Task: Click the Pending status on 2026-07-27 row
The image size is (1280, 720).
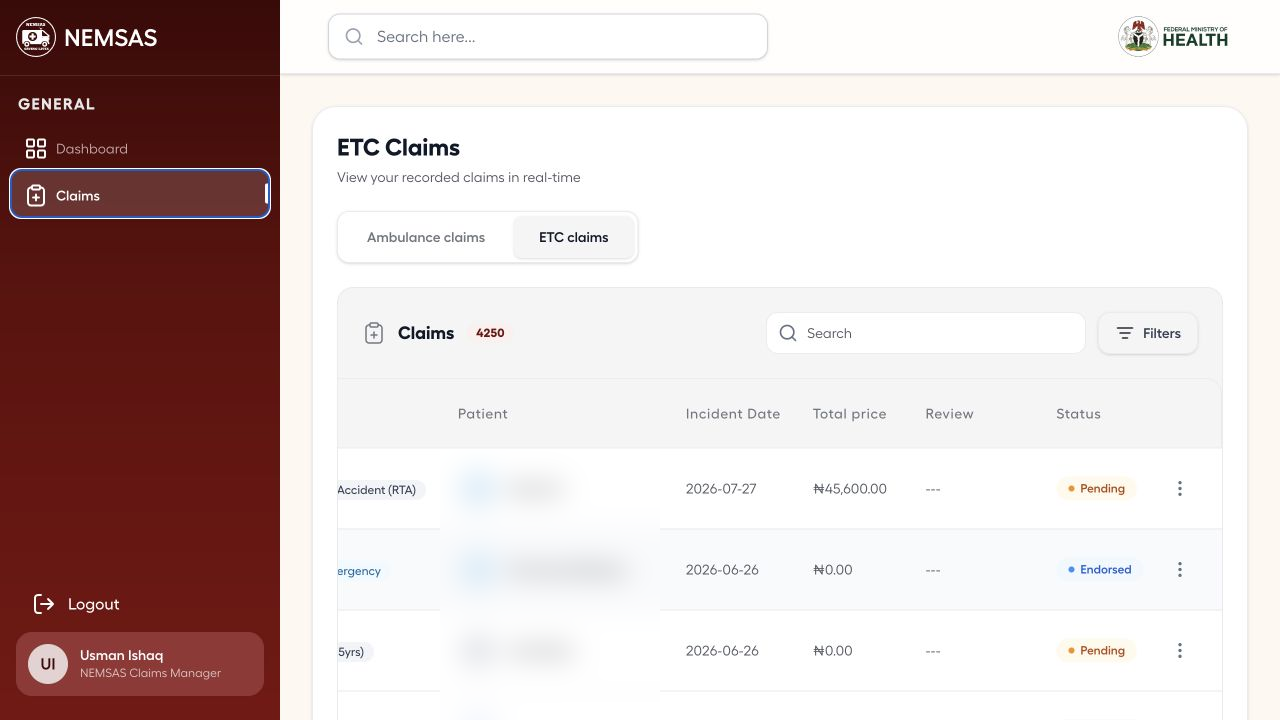Action: pos(1096,489)
